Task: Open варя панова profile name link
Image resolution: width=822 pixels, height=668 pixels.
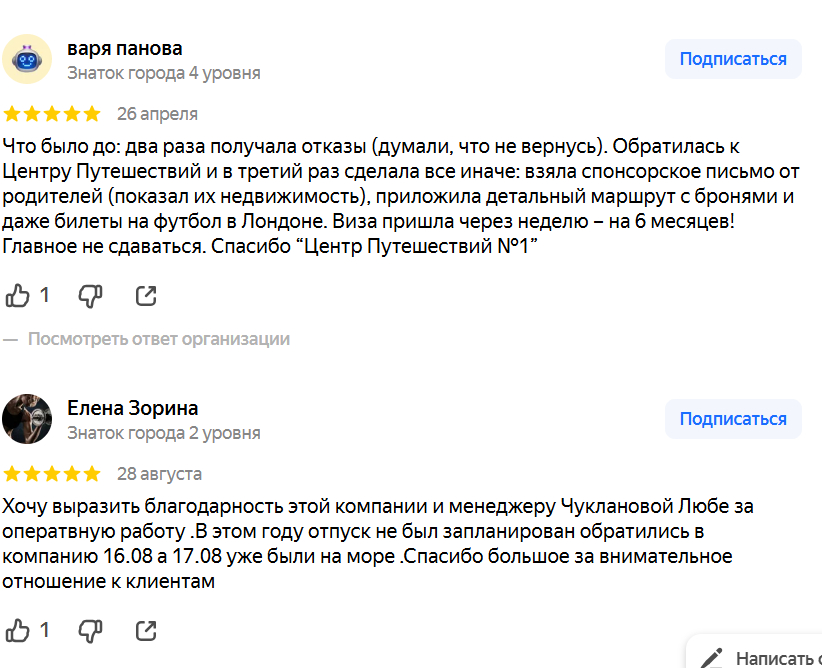Action: pos(124,48)
